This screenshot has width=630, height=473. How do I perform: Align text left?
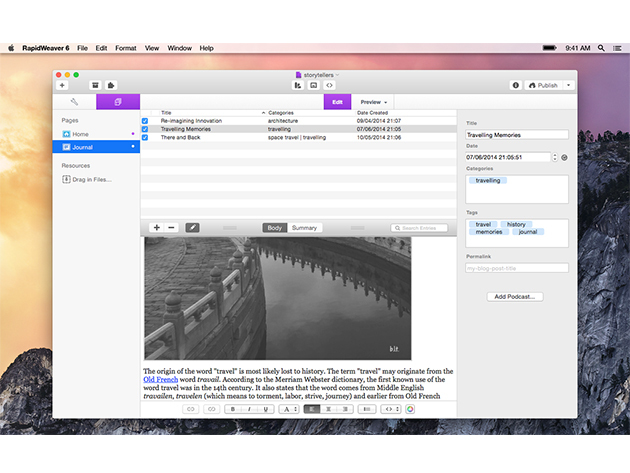[x=312, y=409]
